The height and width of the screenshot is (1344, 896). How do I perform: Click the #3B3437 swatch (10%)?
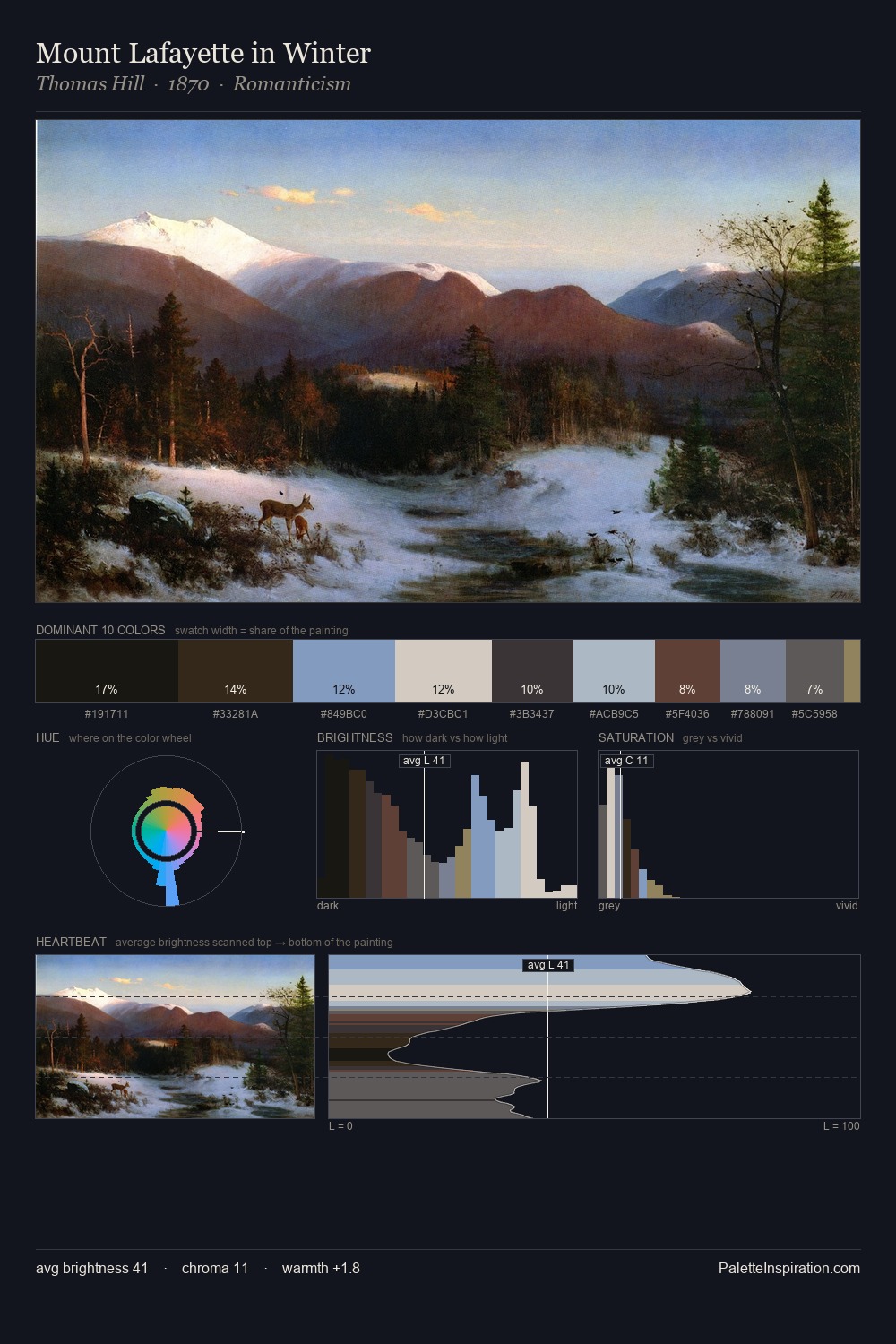pos(532,671)
